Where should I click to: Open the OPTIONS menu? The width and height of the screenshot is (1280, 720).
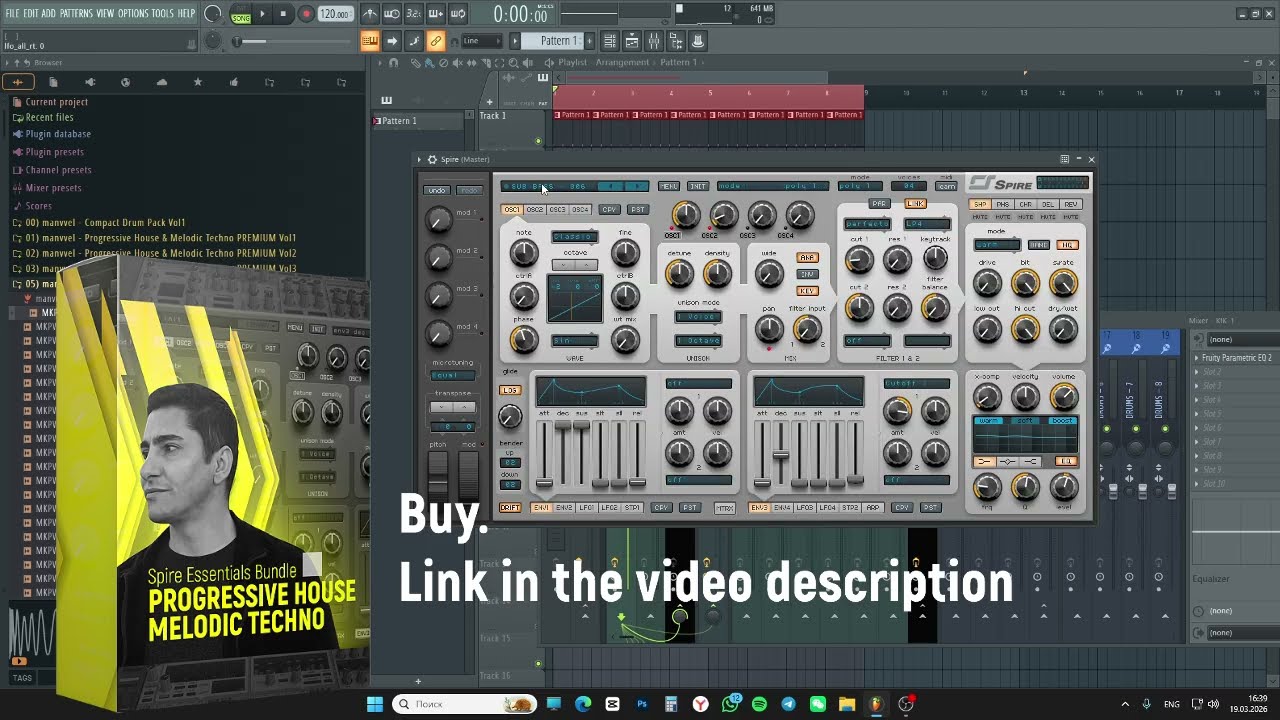pos(133,13)
